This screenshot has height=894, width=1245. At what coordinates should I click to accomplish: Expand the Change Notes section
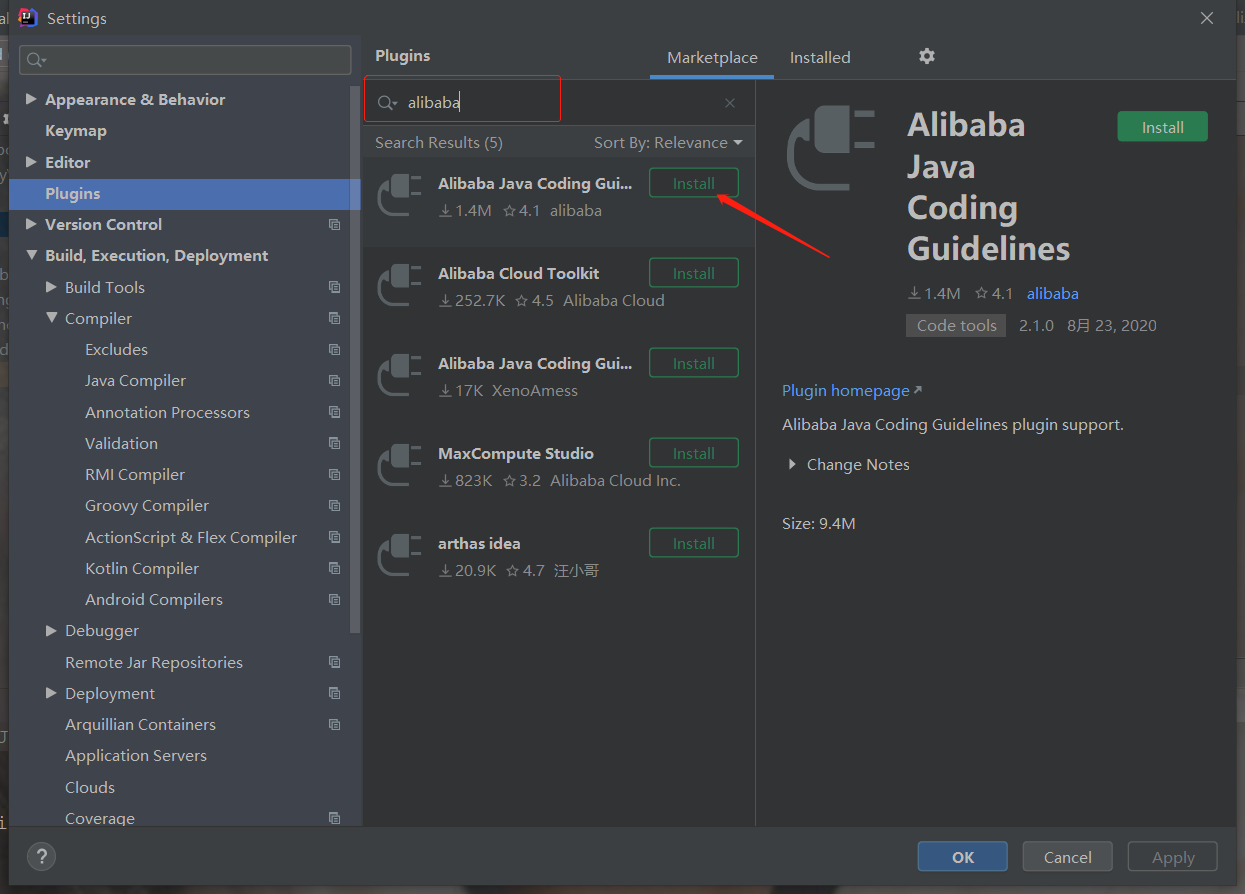(x=792, y=464)
